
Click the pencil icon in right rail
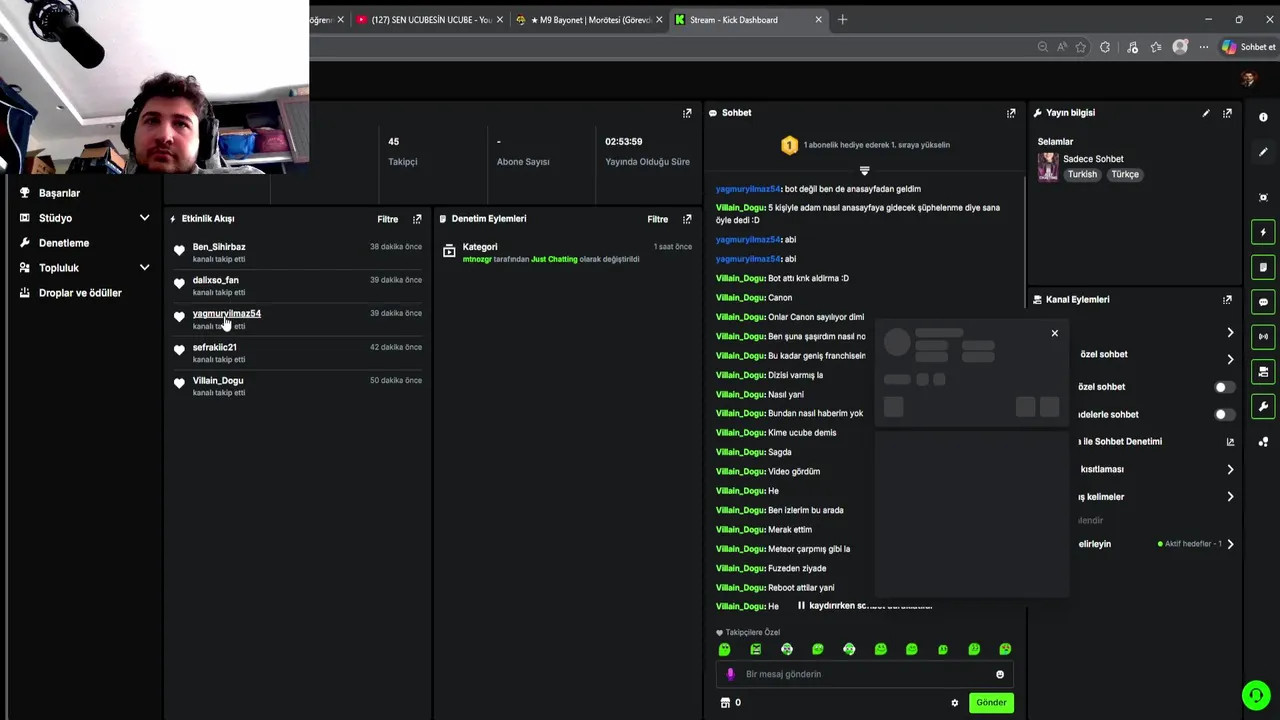click(x=1263, y=152)
